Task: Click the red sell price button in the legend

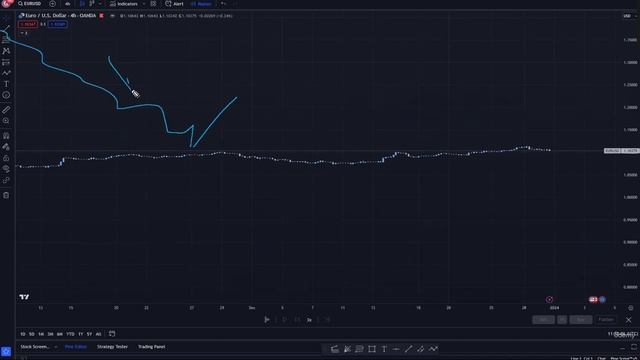Action: coord(28,24)
